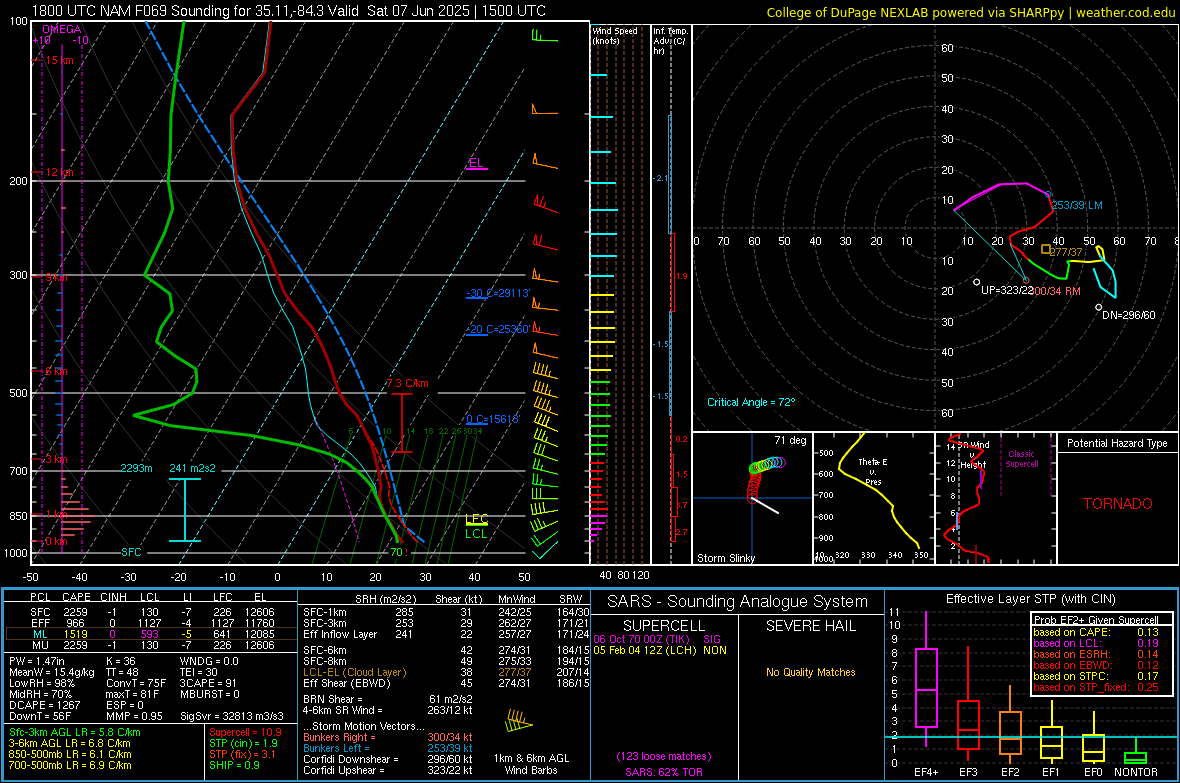This screenshot has height=783, width=1180.
Task: Click the Inf. Temp. Adv. panel header
Action: (671, 41)
